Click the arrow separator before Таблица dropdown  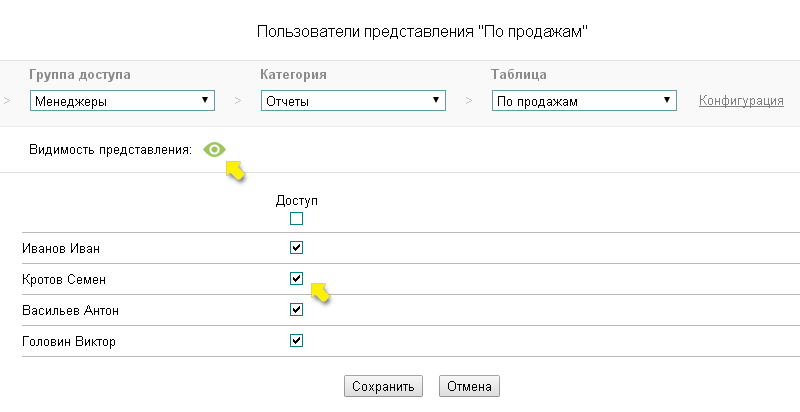(469, 101)
